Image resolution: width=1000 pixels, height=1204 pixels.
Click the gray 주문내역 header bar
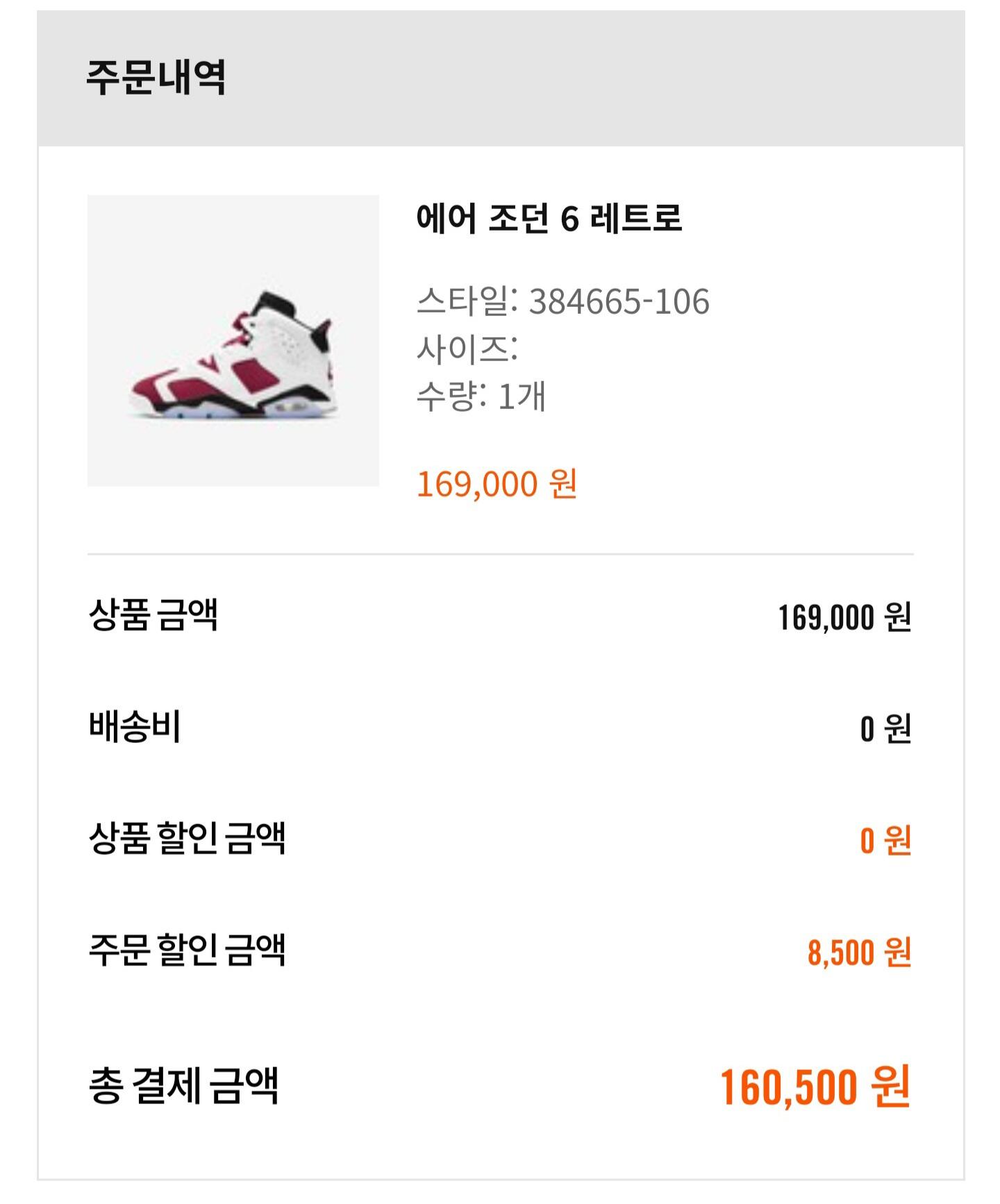pyautogui.click(x=501, y=78)
